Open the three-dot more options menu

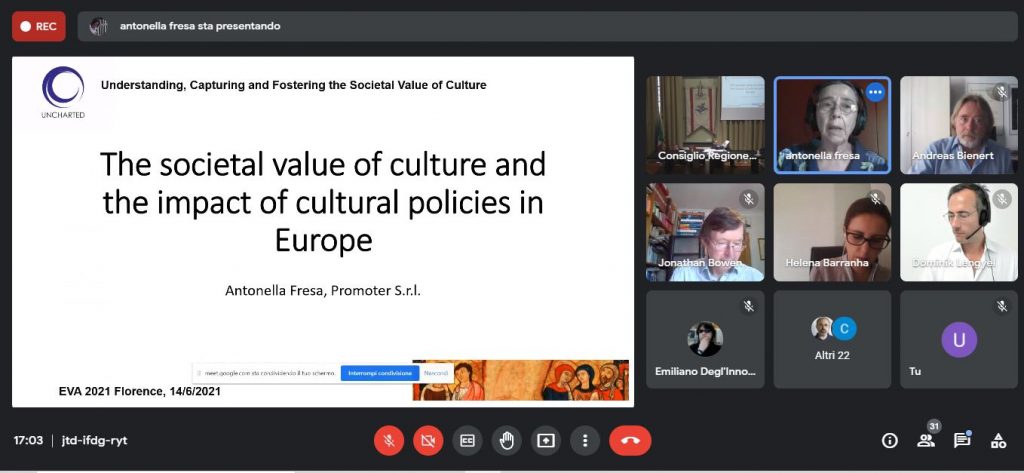pyautogui.click(x=584, y=440)
